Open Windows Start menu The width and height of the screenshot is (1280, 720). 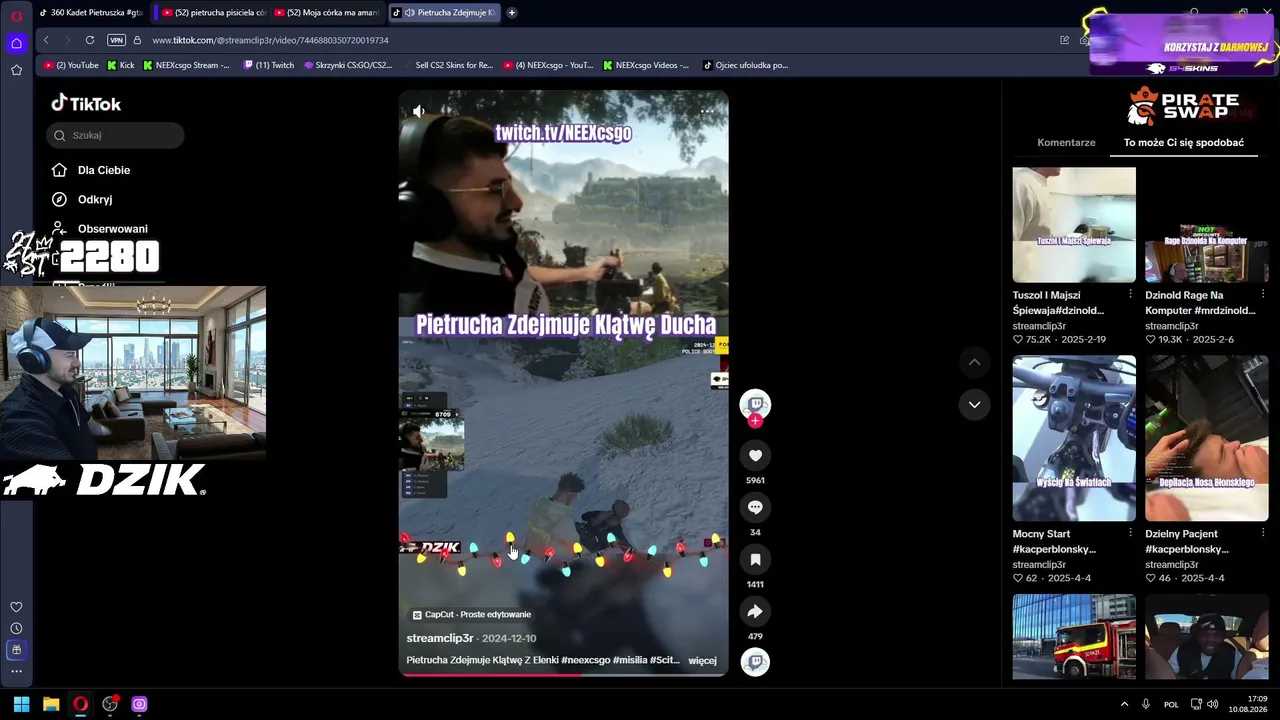coord(21,704)
